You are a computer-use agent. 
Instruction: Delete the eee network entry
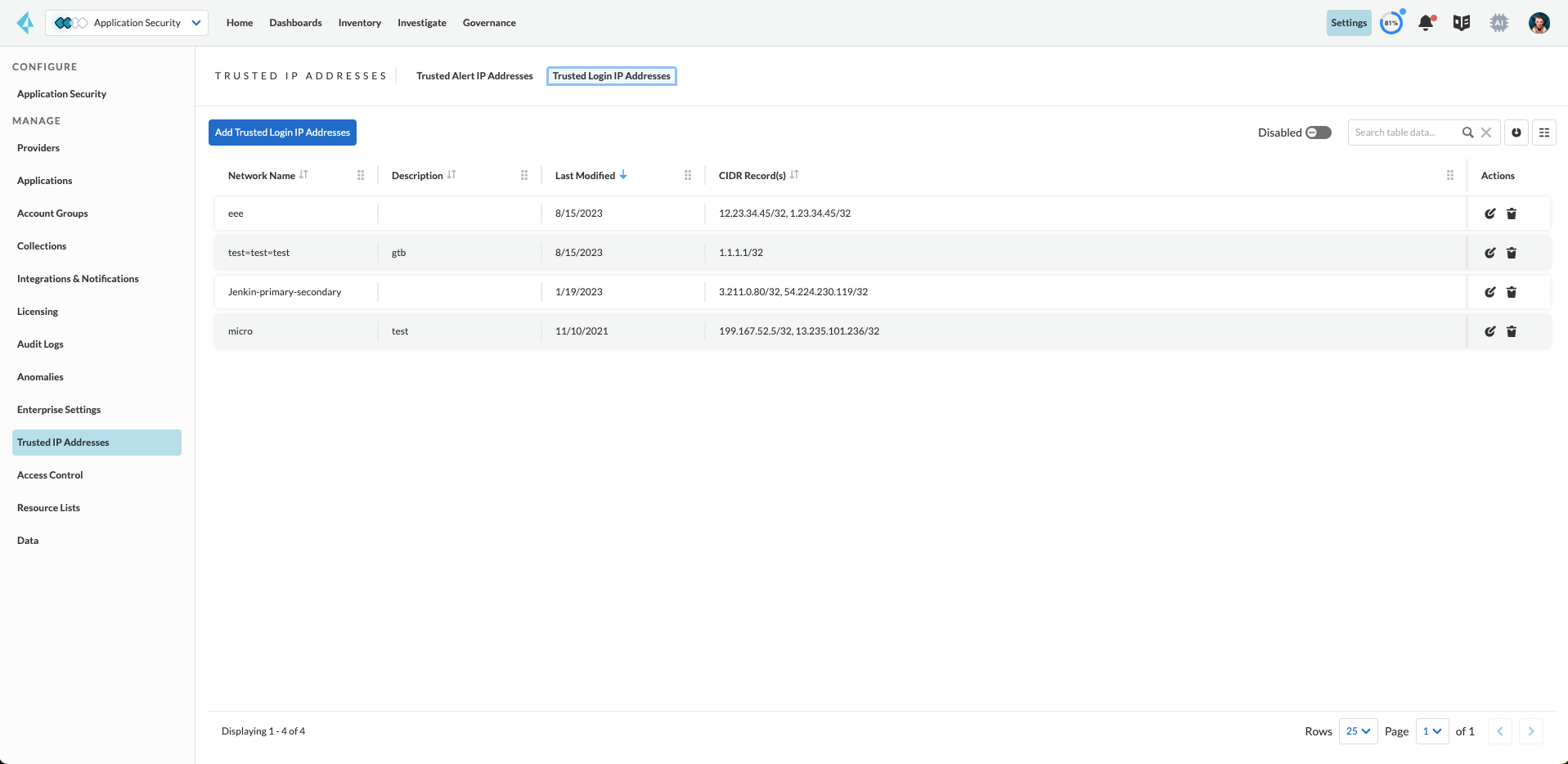[1512, 213]
